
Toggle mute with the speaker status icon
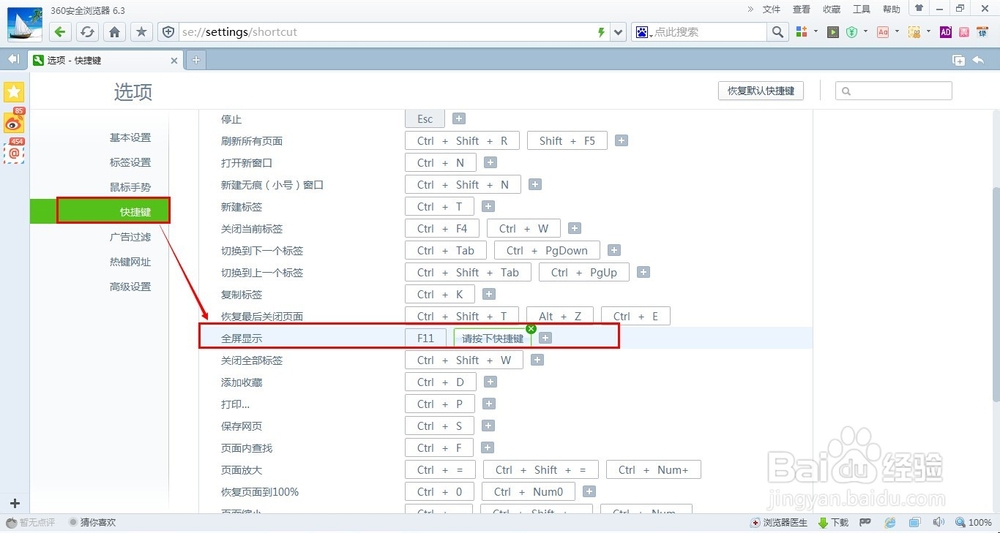(x=939, y=523)
